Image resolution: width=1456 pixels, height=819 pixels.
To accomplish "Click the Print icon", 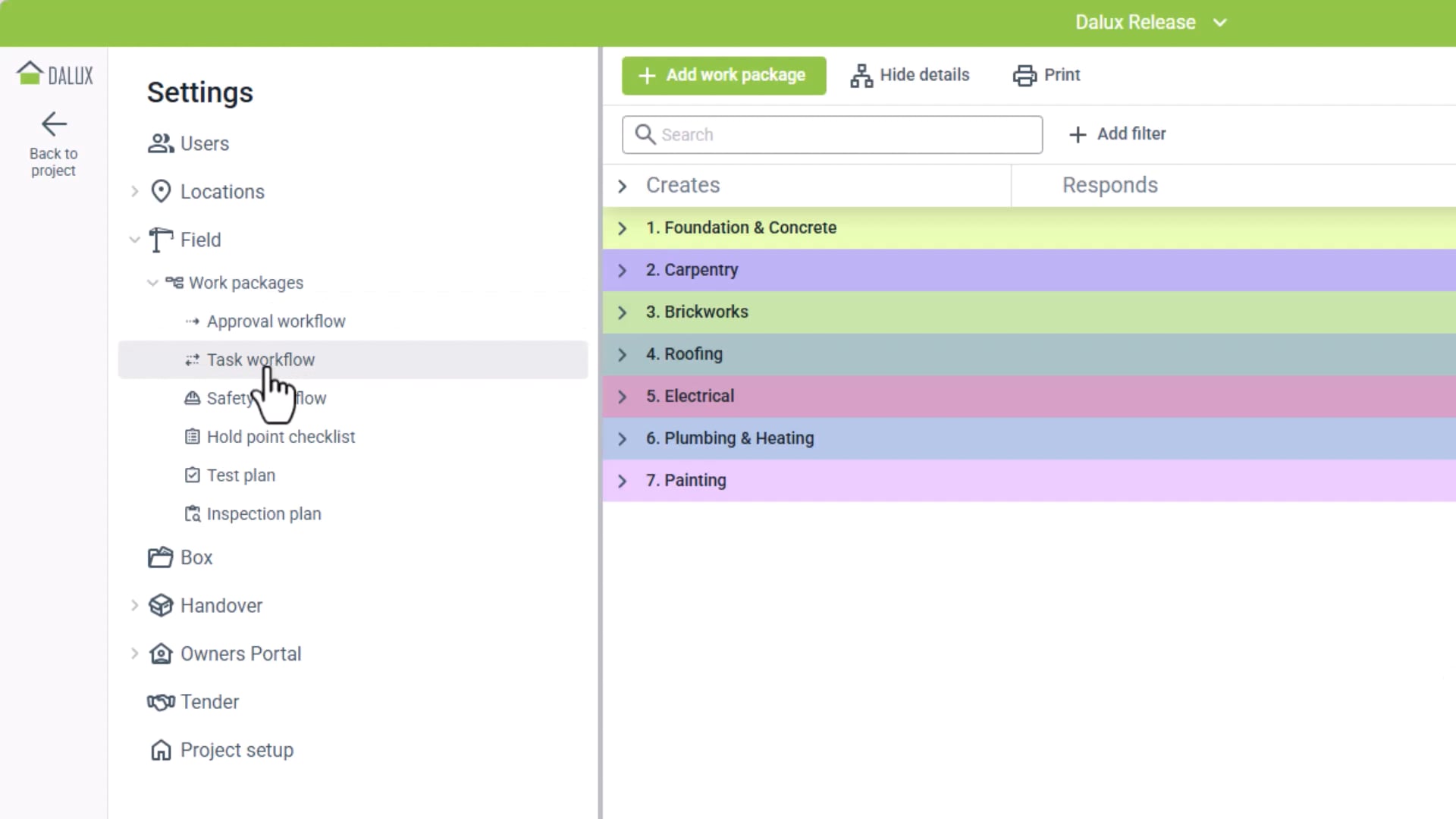I will (x=1025, y=75).
